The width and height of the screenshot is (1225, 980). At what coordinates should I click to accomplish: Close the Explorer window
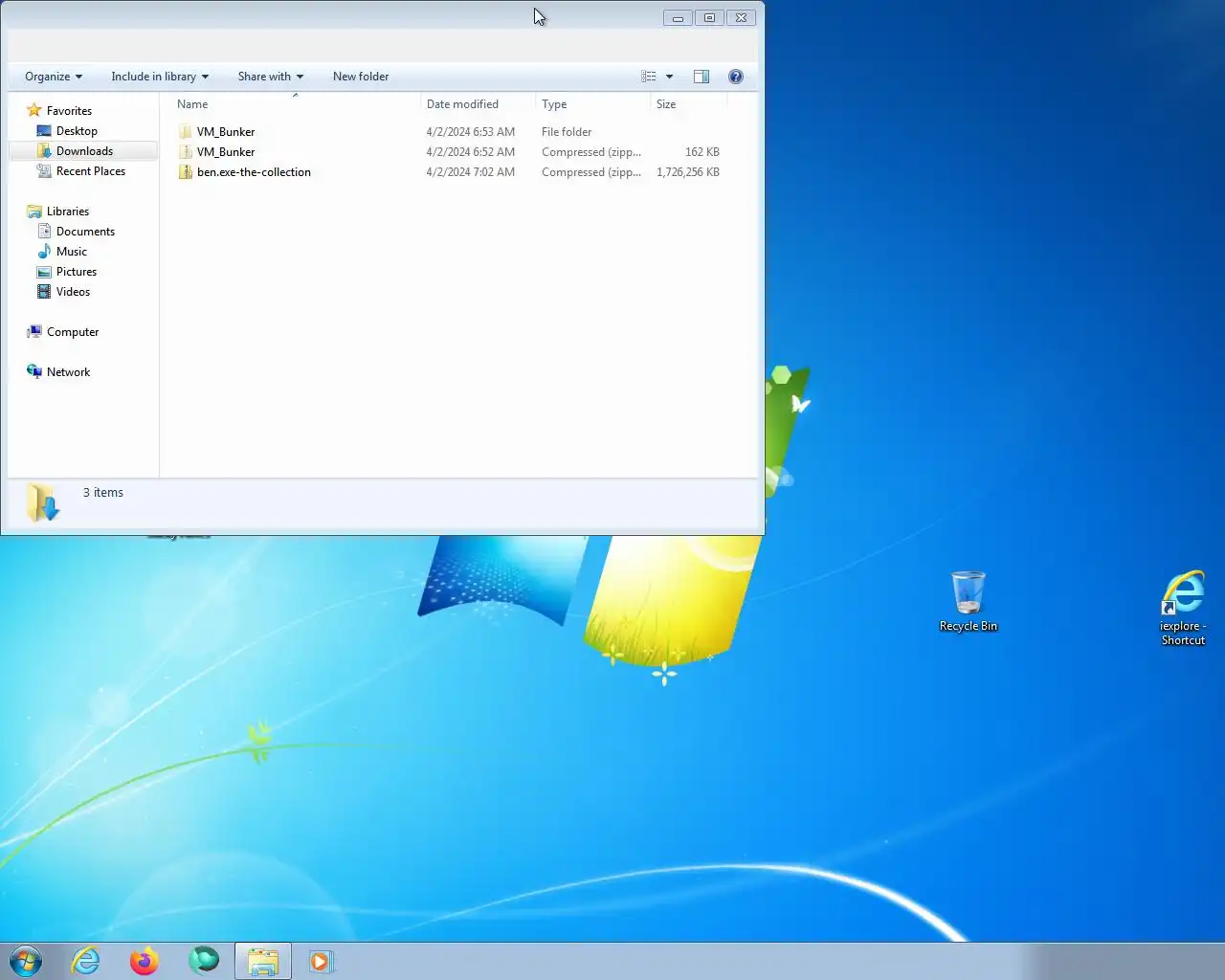(x=741, y=17)
